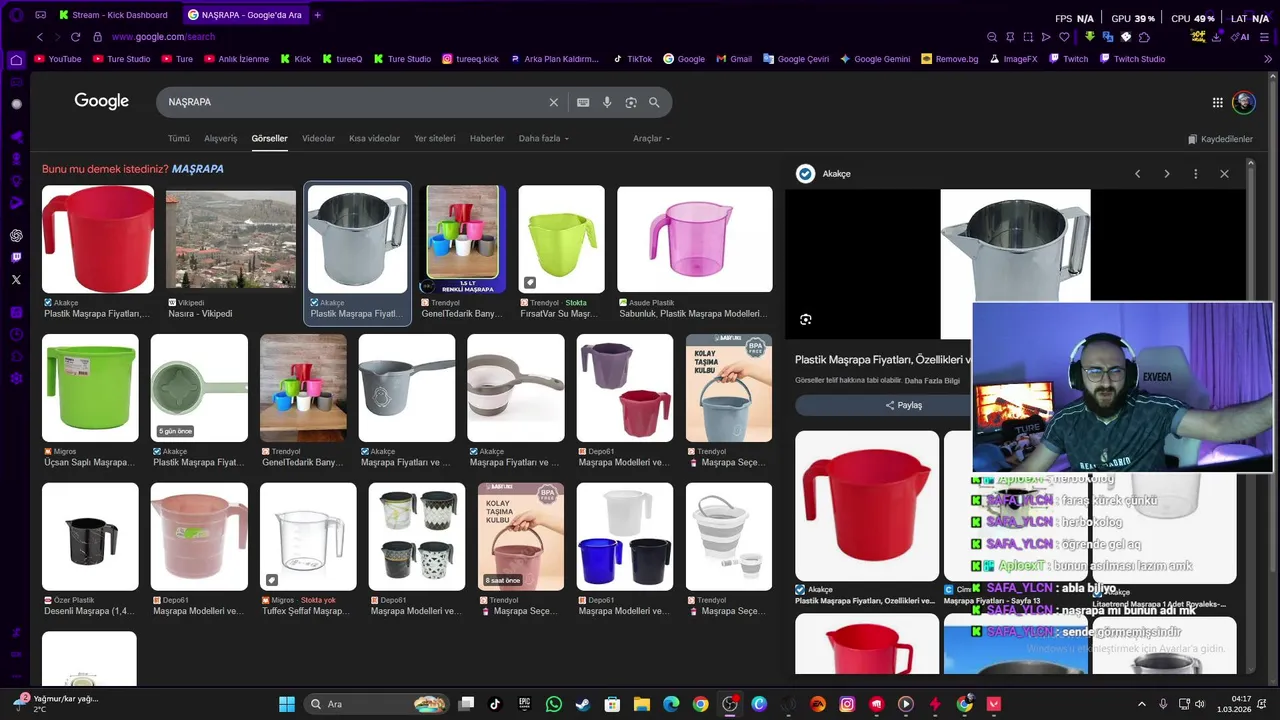Viewport: 1280px width, 720px height.
Task: Open the Remove.bg bookmark
Action: tap(950, 59)
